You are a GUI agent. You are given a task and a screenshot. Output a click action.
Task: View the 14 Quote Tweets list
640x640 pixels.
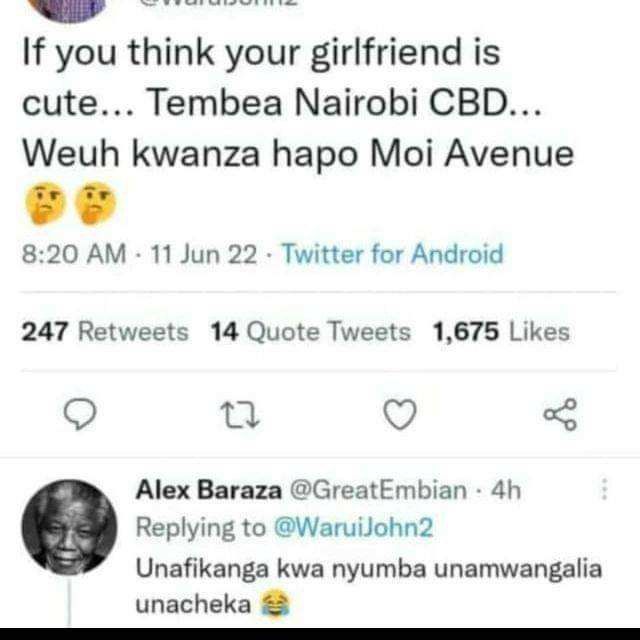pyautogui.click(x=310, y=331)
